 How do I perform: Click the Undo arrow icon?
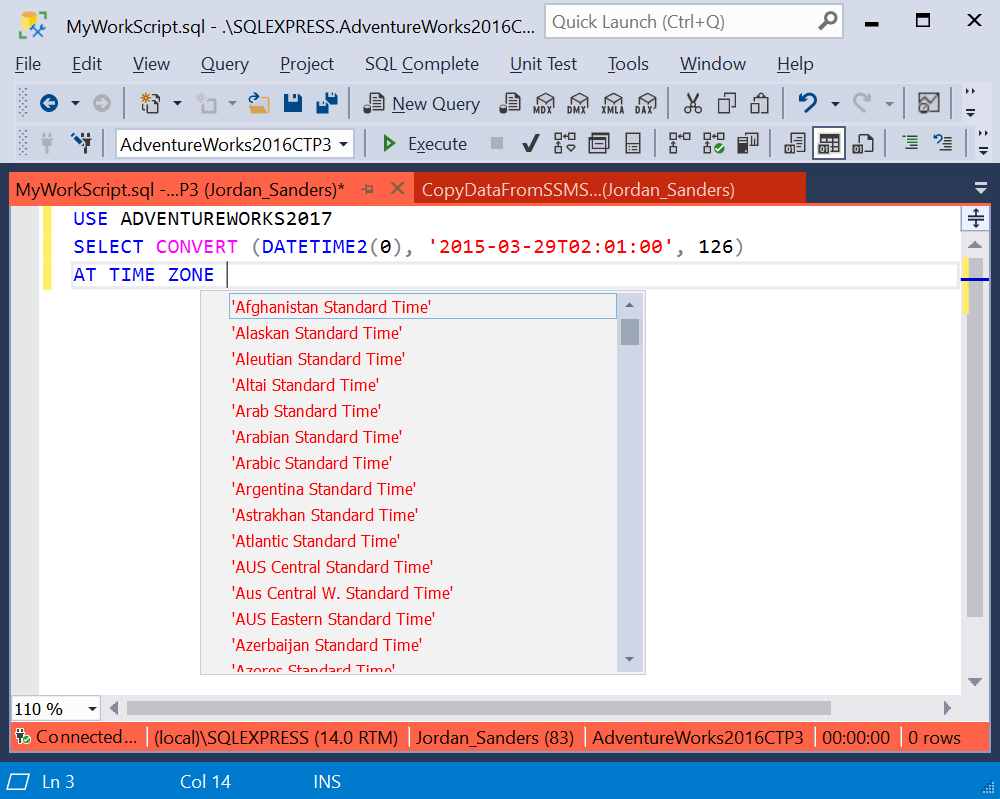[x=807, y=103]
